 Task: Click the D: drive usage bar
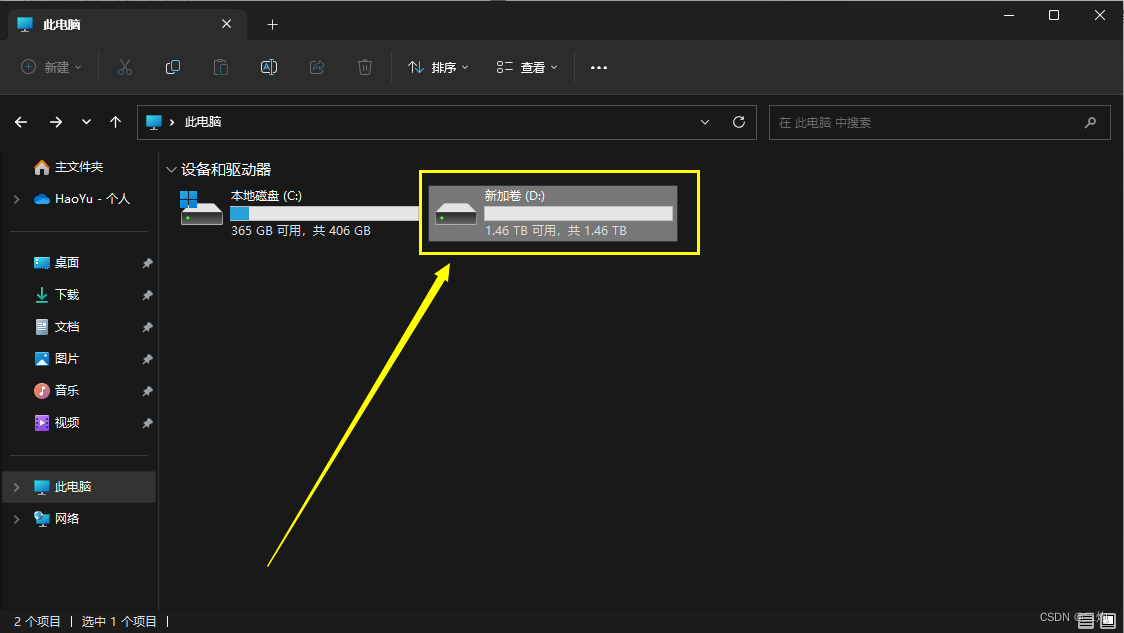click(578, 214)
